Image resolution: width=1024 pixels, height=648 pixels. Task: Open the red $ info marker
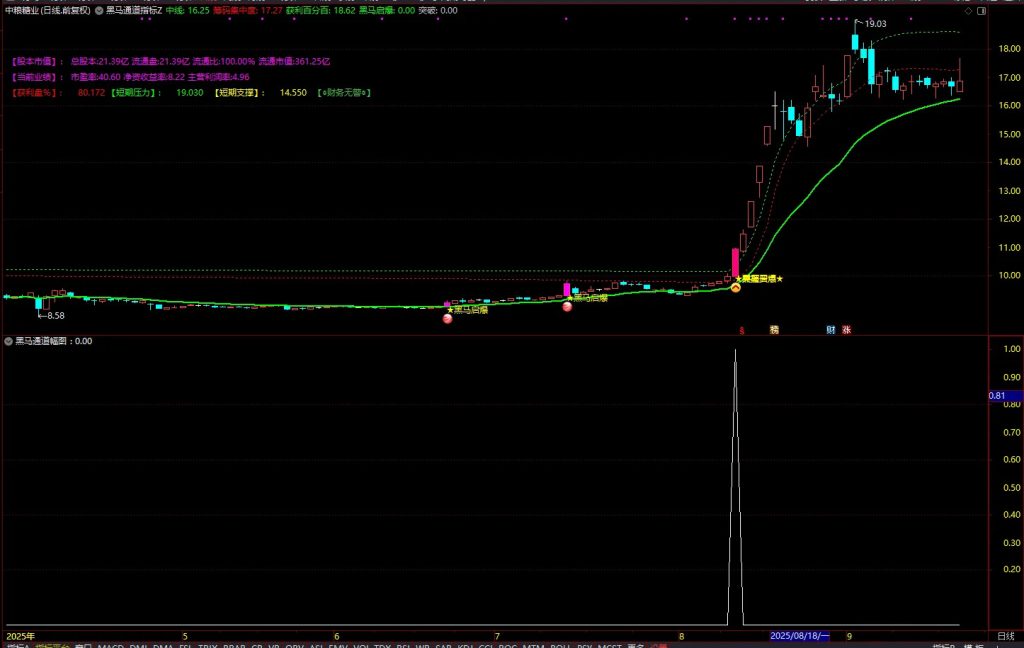click(x=741, y=329)
